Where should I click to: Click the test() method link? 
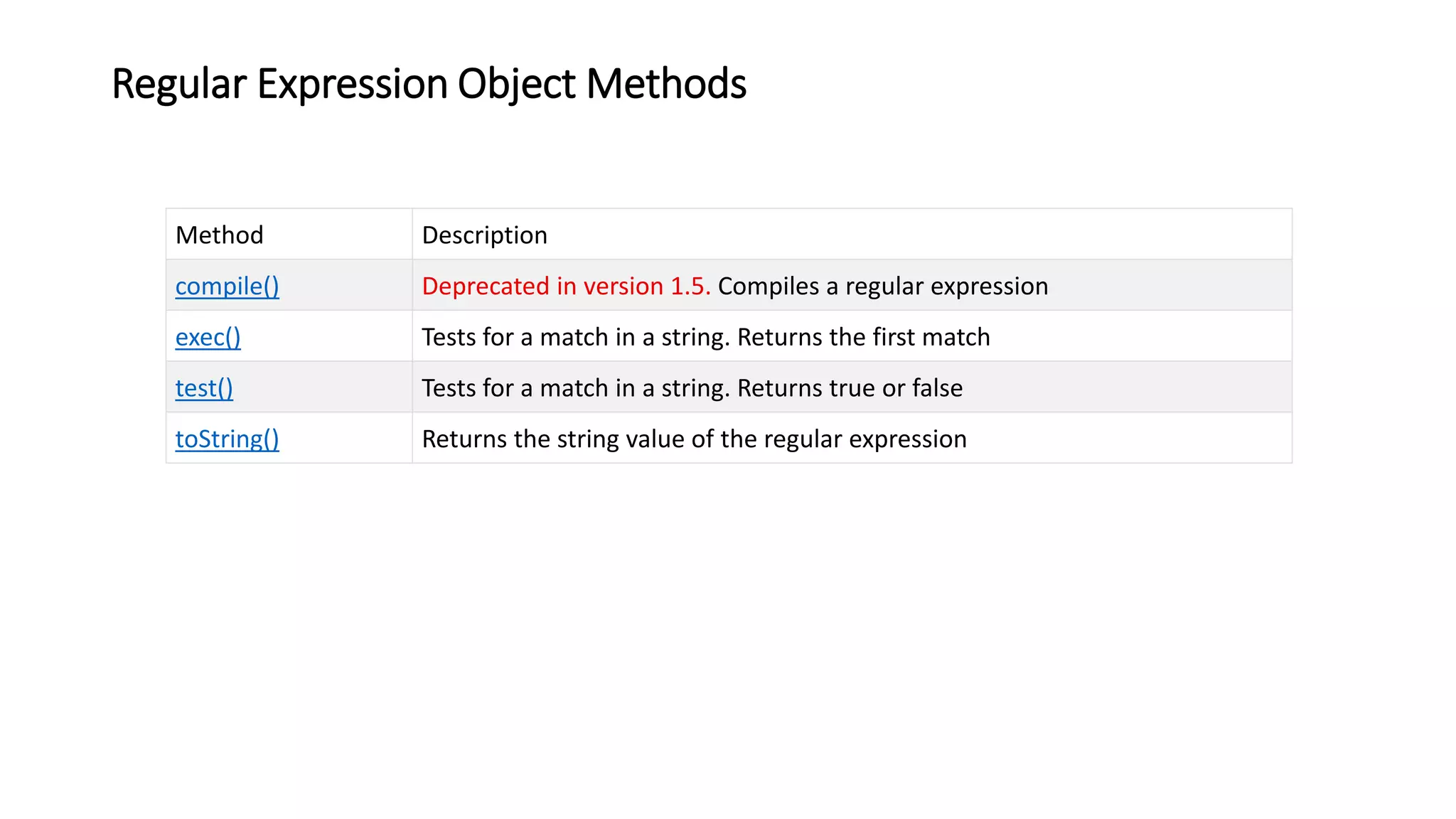tap(204, 389)
